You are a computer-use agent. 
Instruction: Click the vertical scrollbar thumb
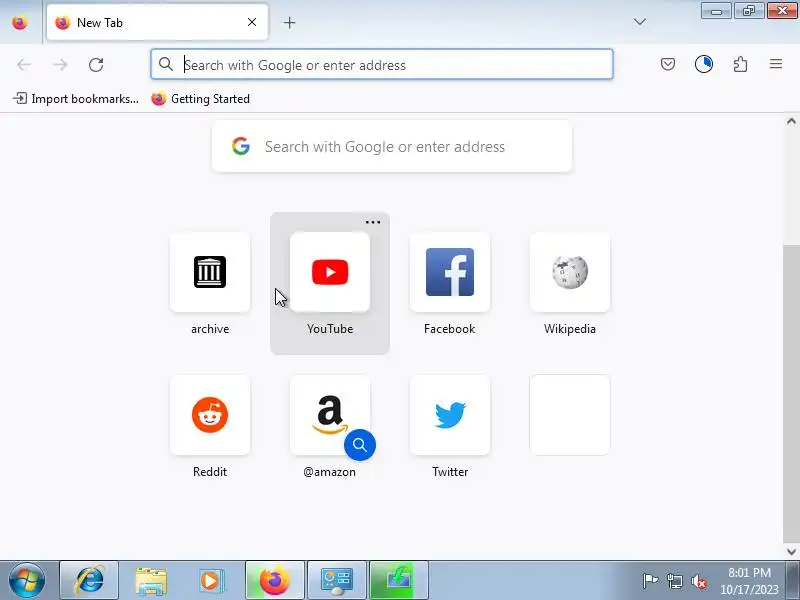tap(791, 394)
